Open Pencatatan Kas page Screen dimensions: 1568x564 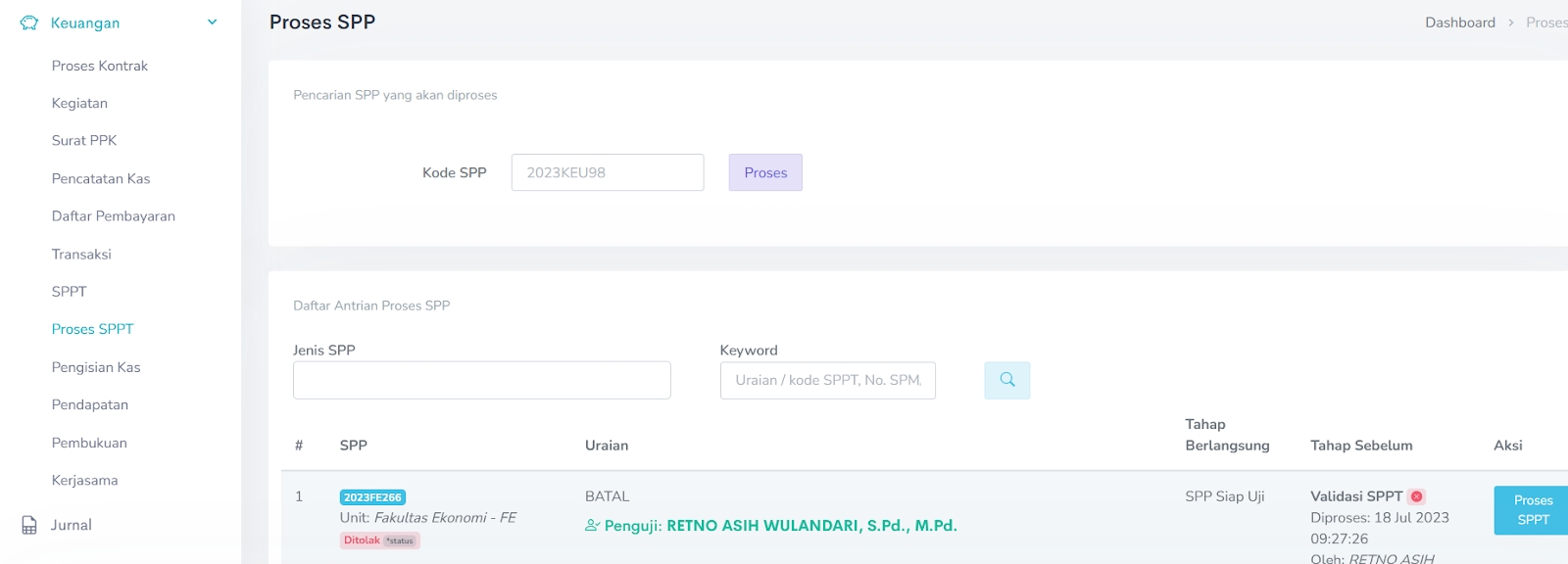(101, 178)
